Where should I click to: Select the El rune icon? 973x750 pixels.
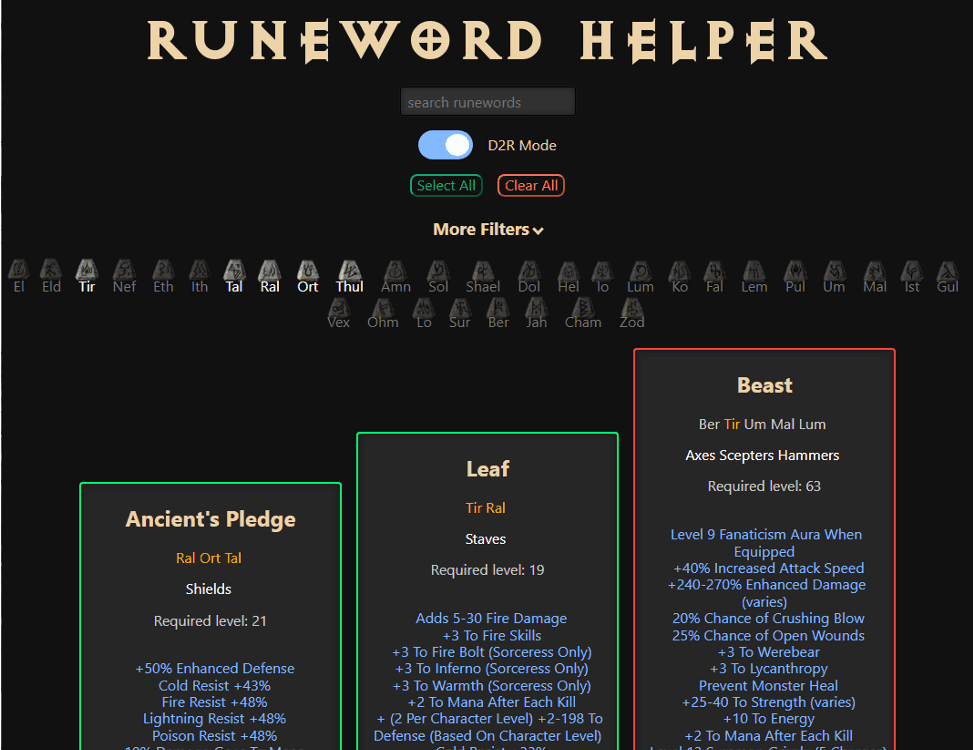[x=19, y=270]
